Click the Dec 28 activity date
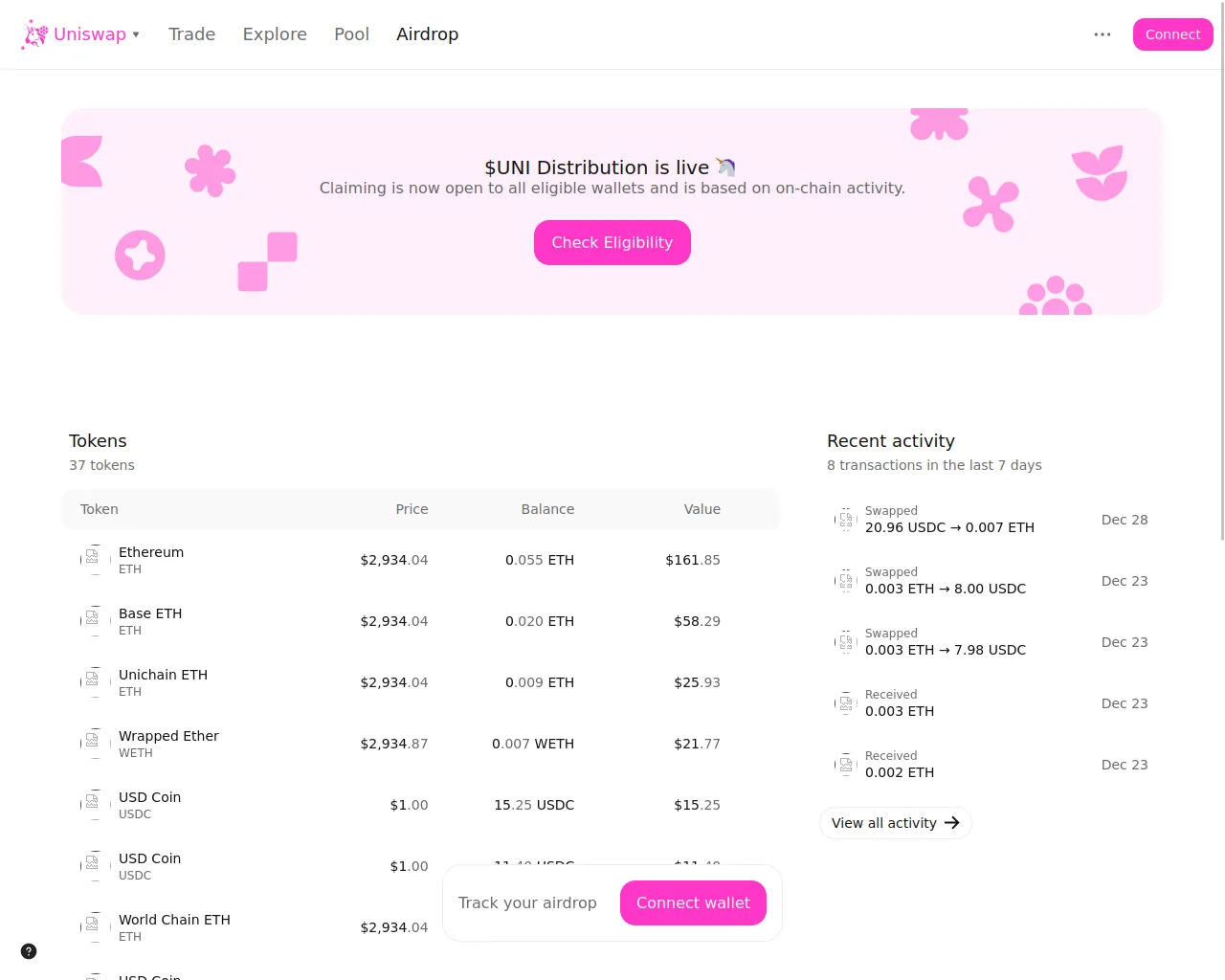The width and height of the screenshot is (1225, 980). tap(1125, 520)
